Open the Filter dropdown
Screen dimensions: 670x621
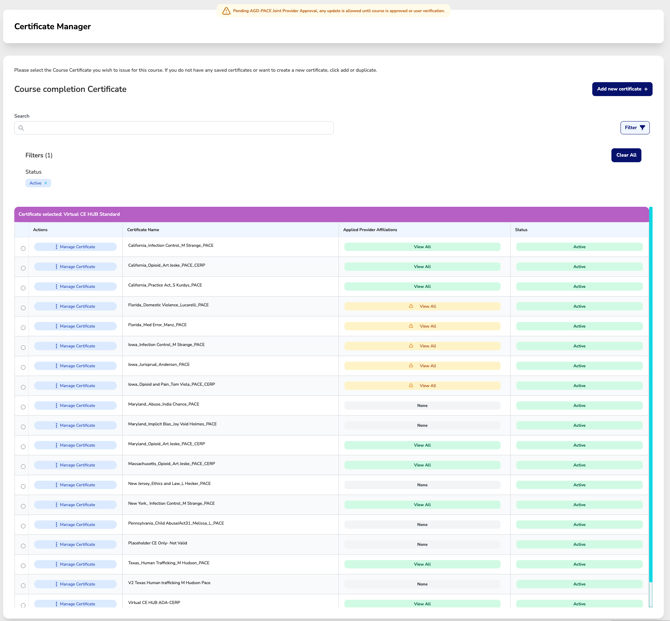click(x=634, y=128)
